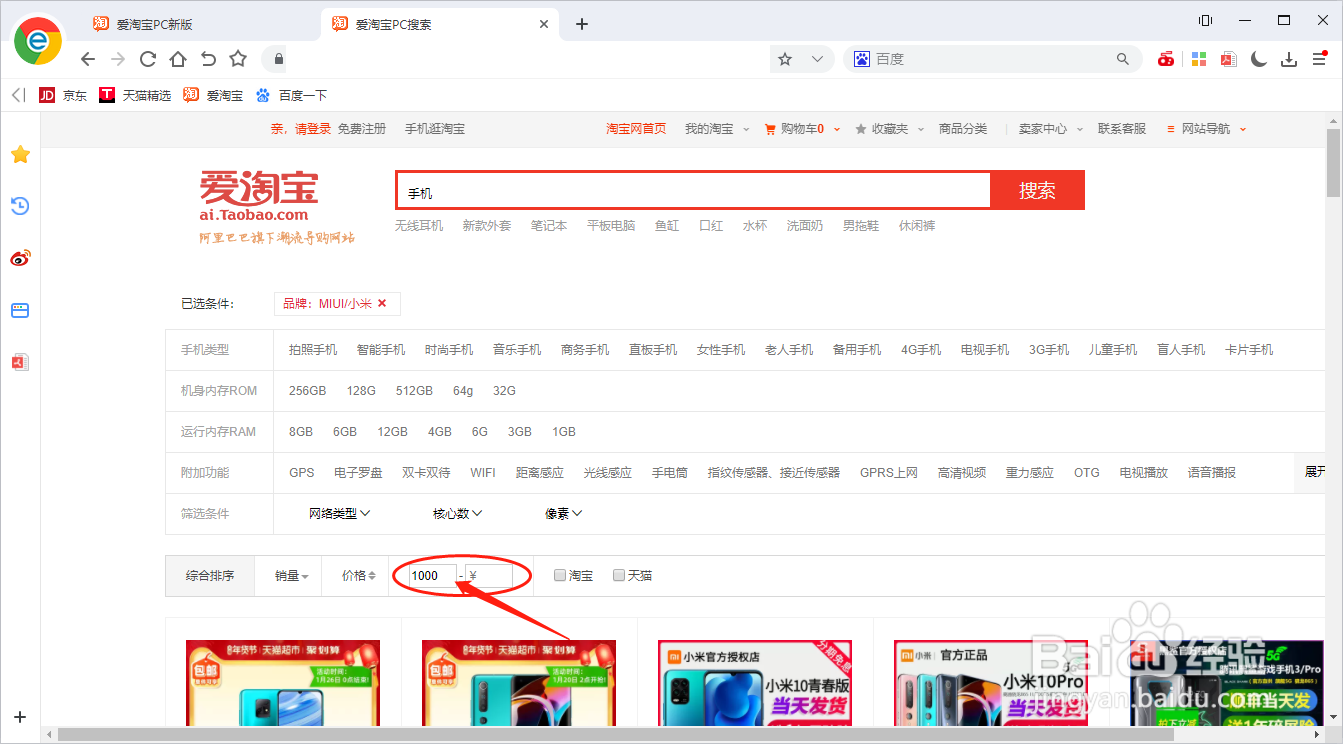Open sidebar Weibo icon
The height and width of the screenshot is (744, 1343).
point(20,258)
